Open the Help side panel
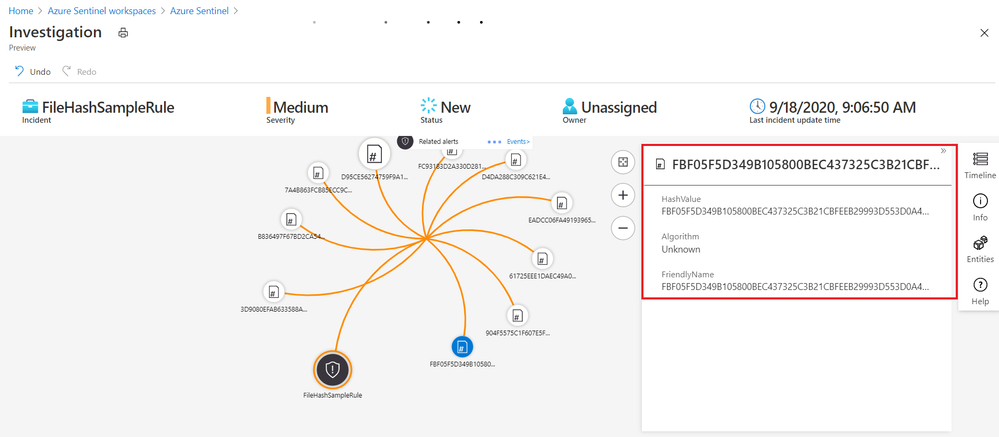Screen dimensions: 999x437 (x=980, y=291)
